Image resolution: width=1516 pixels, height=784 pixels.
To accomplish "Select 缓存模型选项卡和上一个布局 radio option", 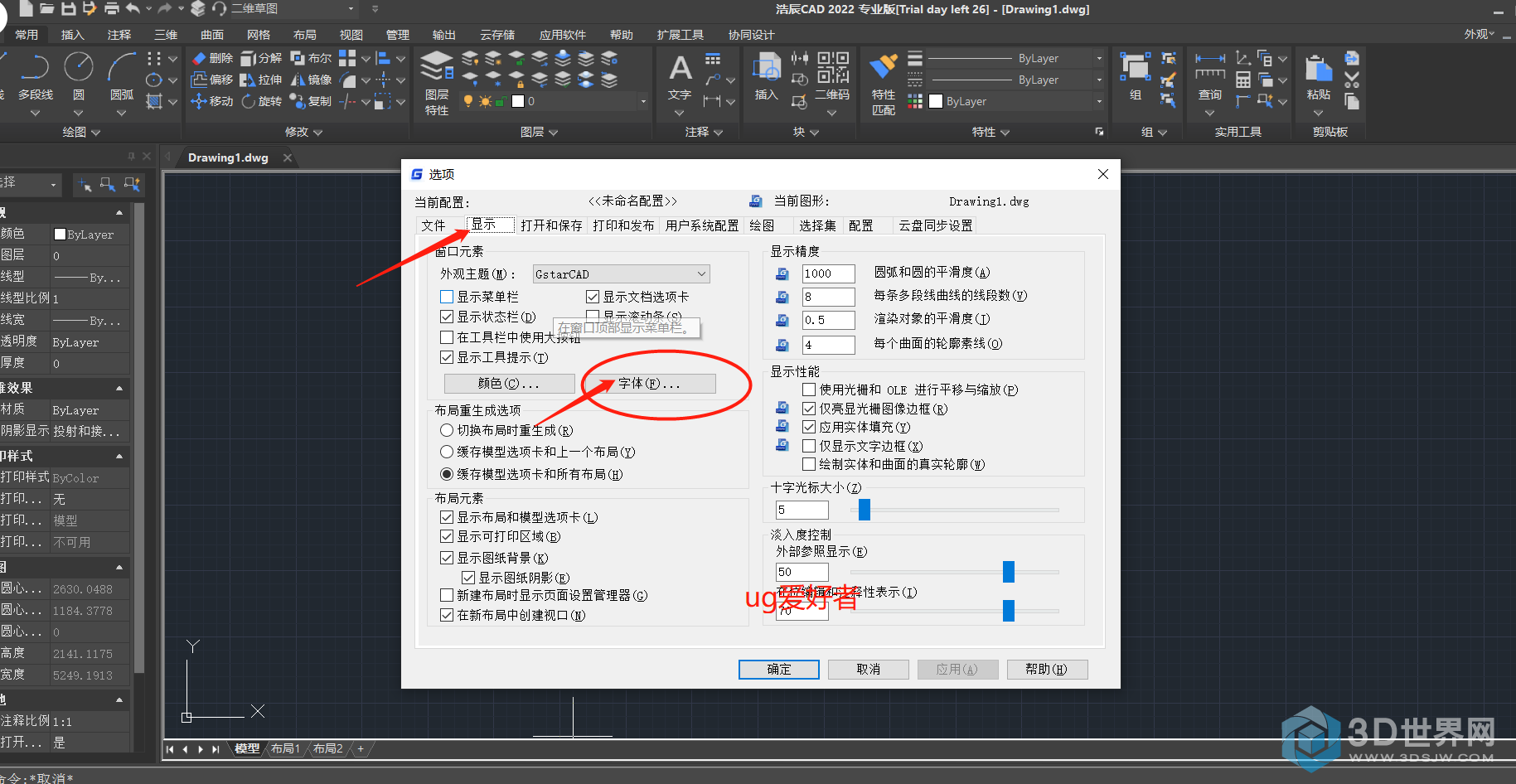I will 447,452.
